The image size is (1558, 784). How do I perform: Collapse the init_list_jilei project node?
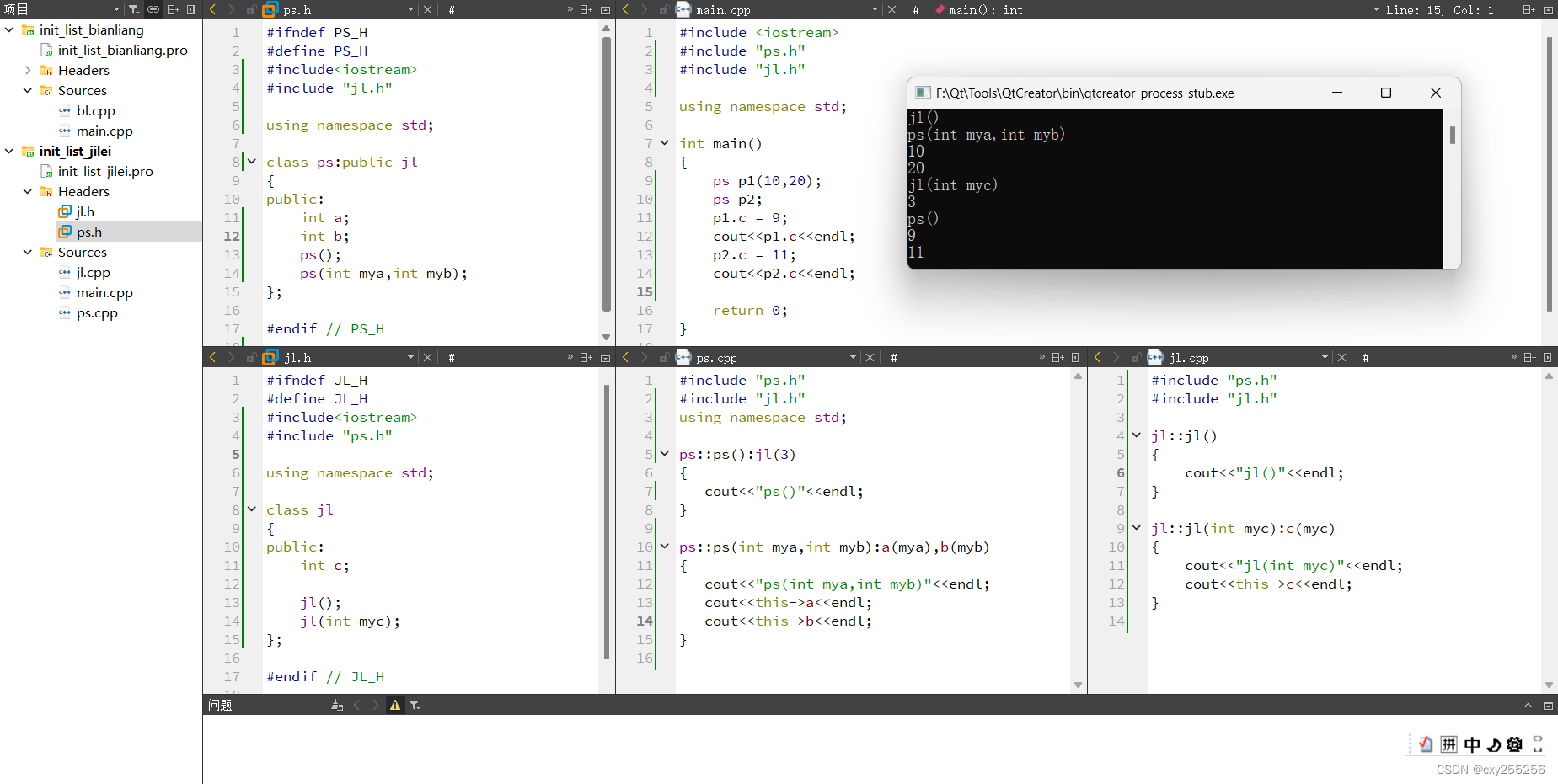pos(9,151)
